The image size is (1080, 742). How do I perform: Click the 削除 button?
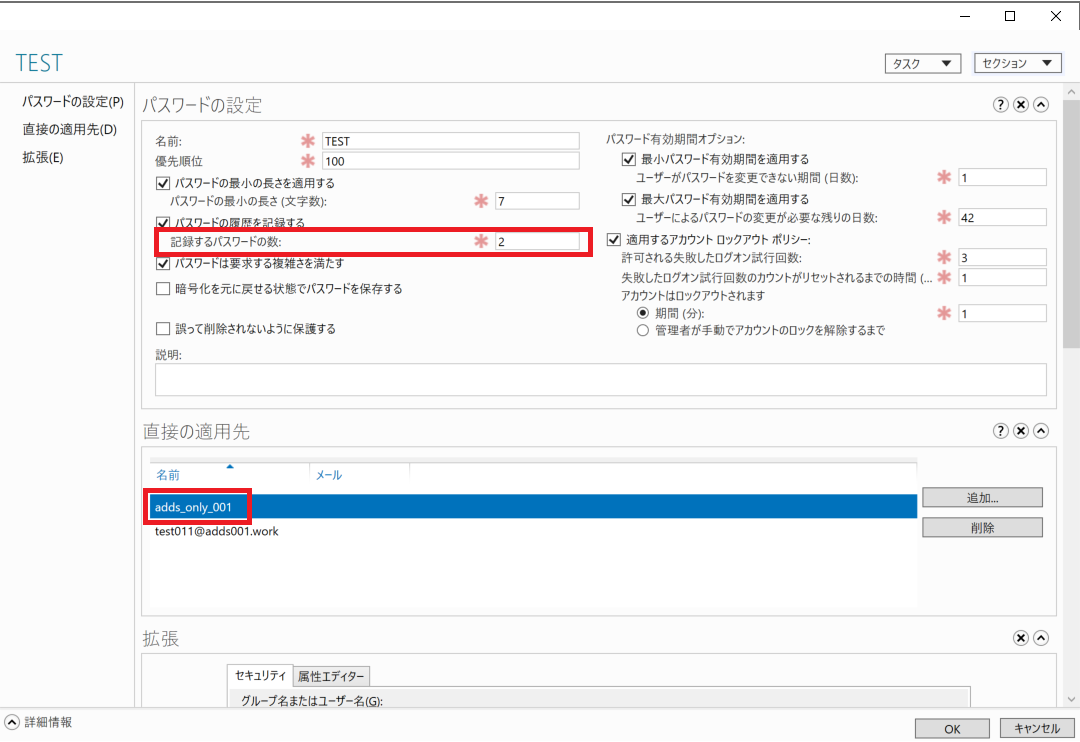(982, 528)
